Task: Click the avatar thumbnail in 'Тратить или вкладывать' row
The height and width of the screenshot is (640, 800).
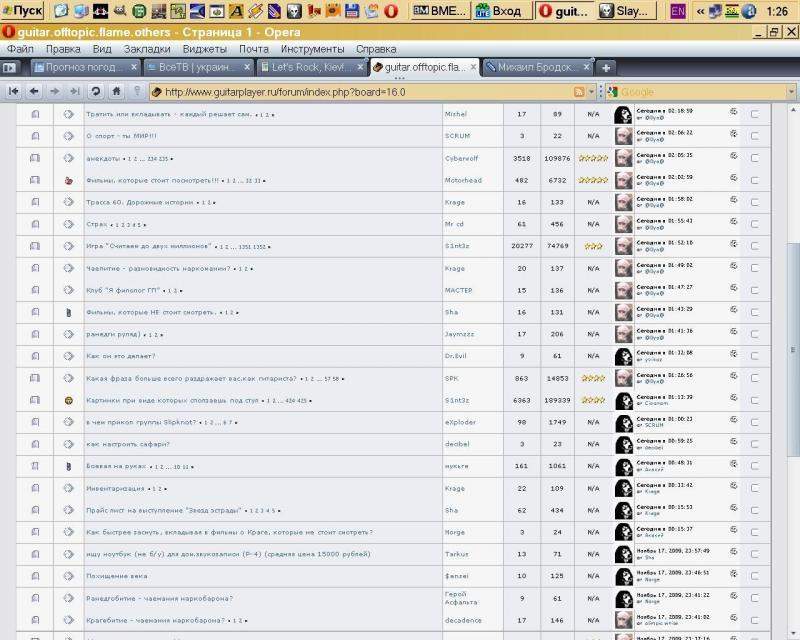Action: click(623, 114)
